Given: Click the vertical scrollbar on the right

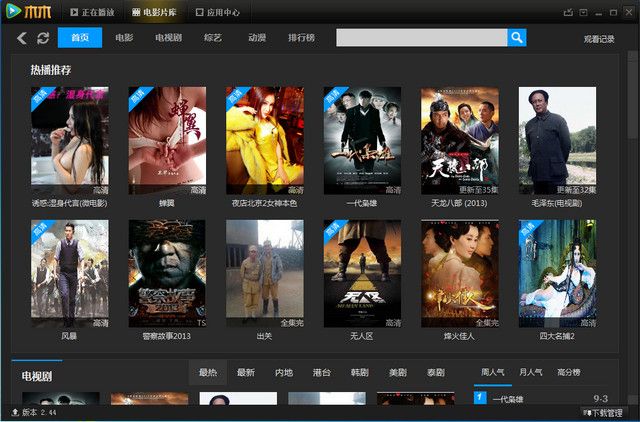Looking at the screenshot, I should [x=633, y=96].
